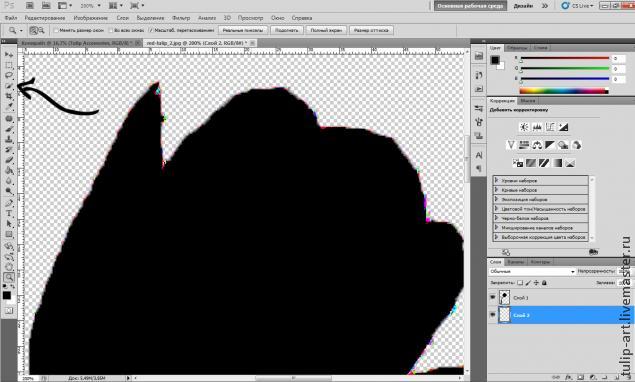Expand the 'Кривые наборов' presets group

click(540, 190)
